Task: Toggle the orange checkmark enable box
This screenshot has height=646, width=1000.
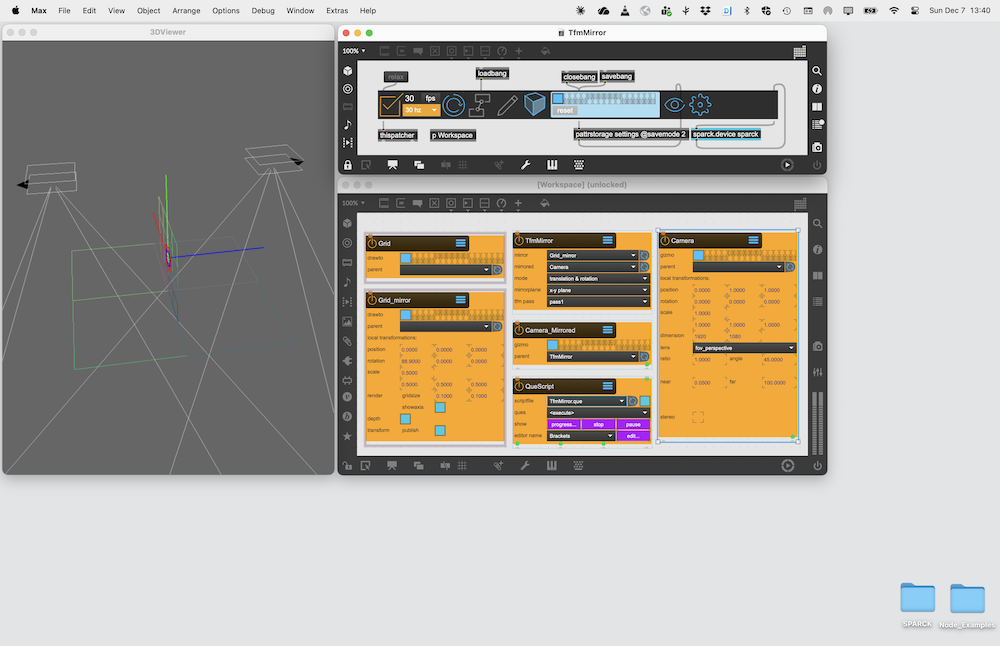Action: tap(390, 104)
